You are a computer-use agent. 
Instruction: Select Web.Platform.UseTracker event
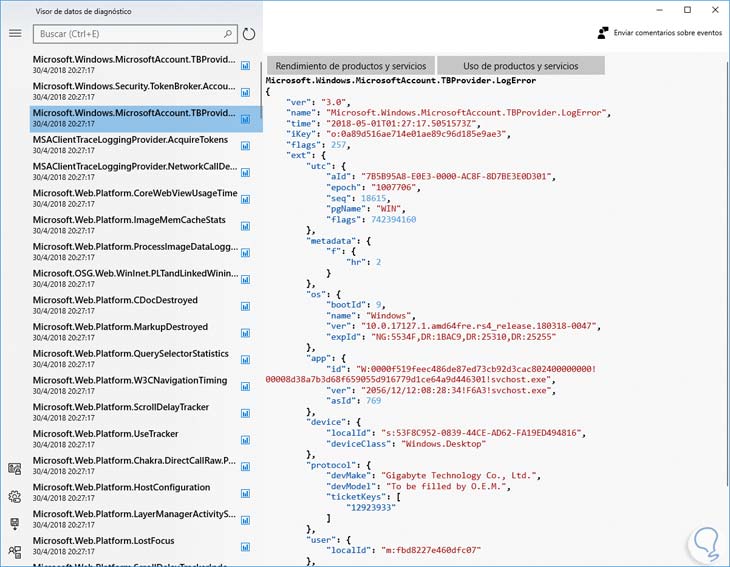(146, 439)
